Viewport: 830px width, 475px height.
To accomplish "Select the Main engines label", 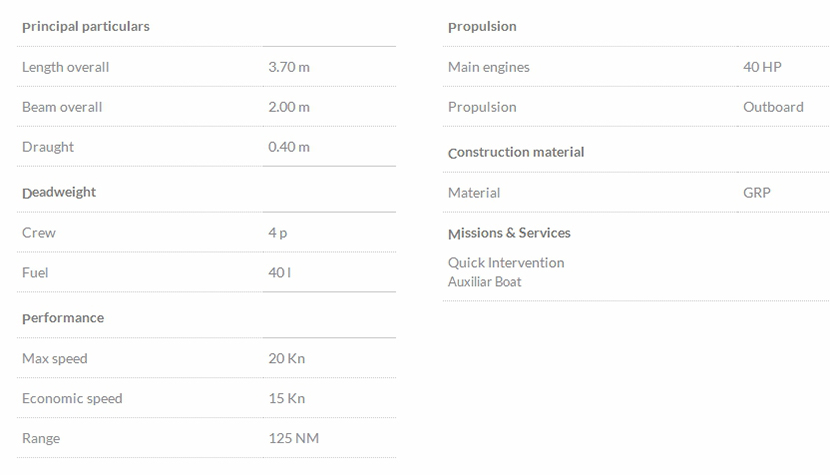I will 489,67.
